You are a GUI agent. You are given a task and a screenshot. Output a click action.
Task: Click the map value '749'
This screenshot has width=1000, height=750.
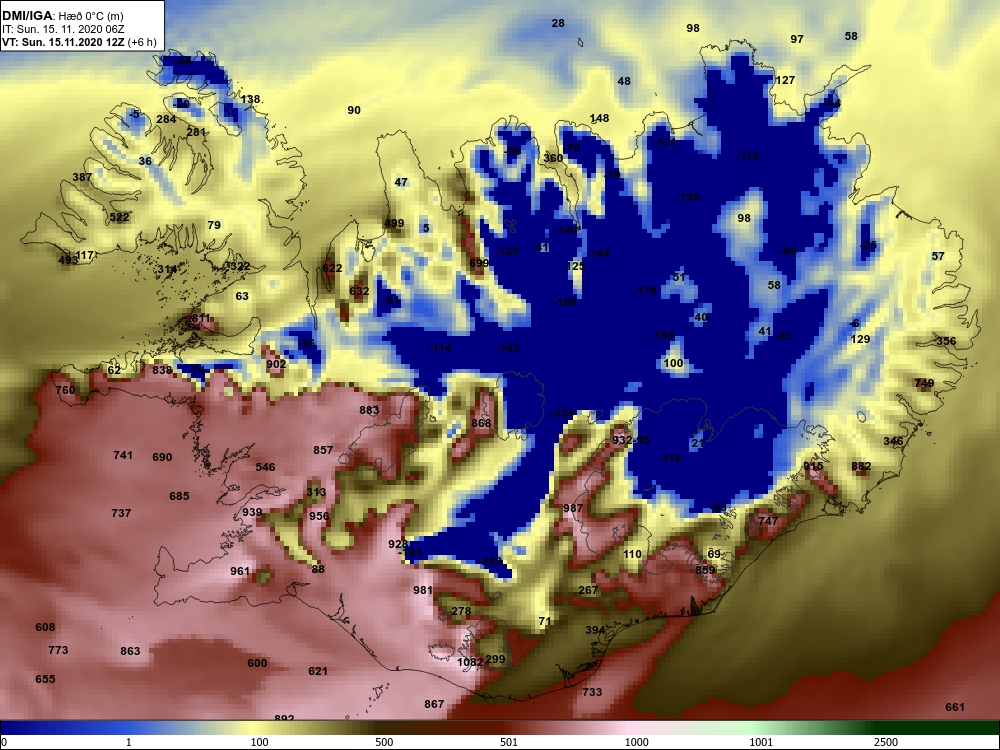coord(924,384)
